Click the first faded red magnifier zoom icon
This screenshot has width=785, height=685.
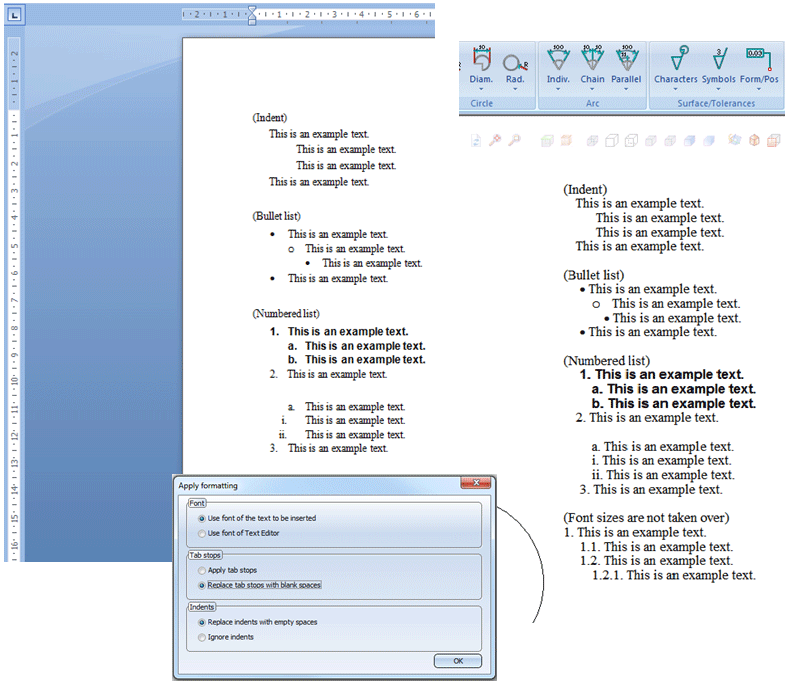coord(495,140)
